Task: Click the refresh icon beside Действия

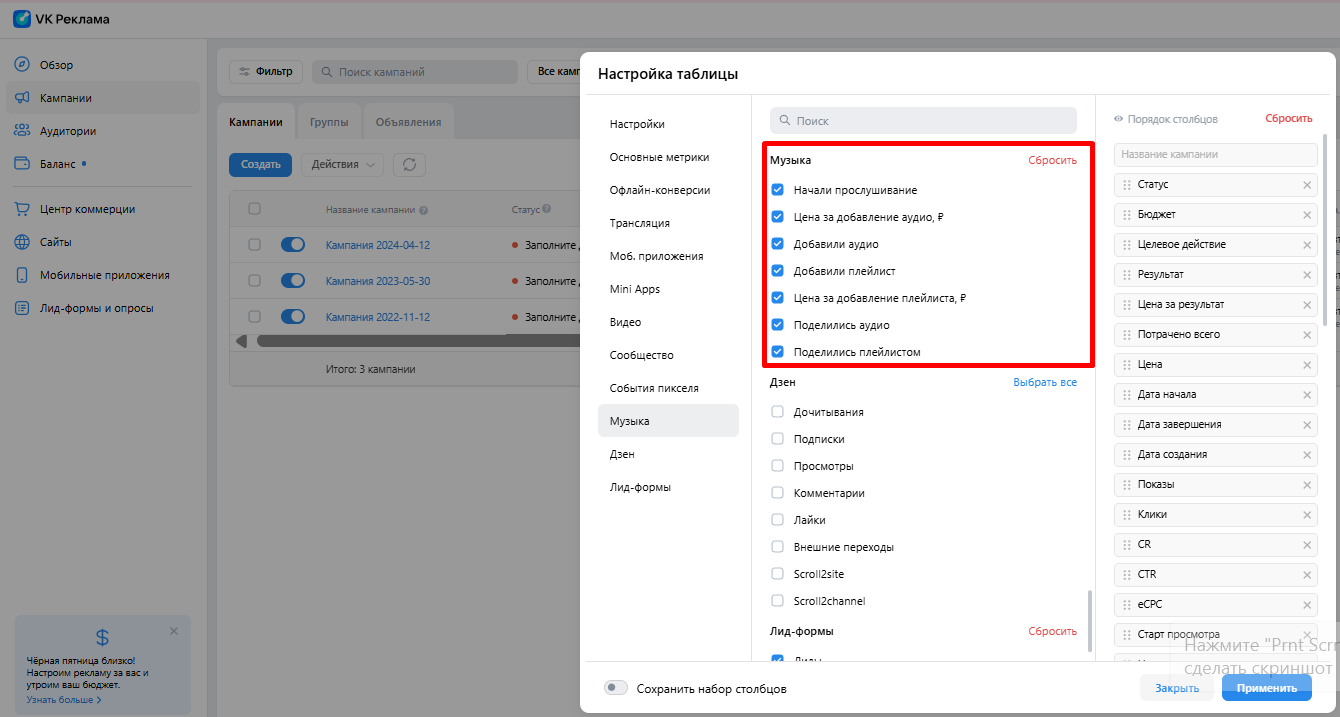Action: tap(409, 165)
